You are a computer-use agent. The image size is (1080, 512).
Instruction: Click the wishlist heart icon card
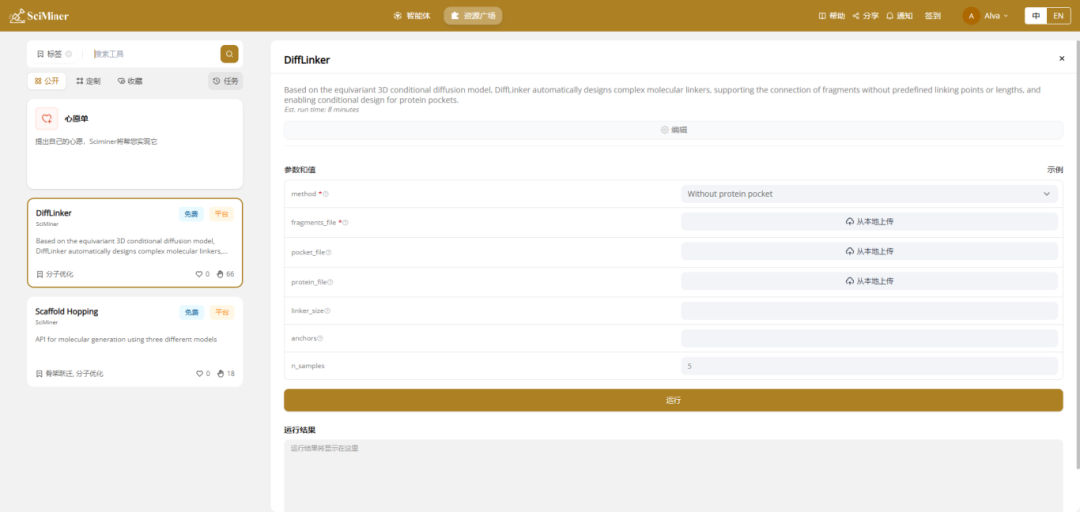[x=46, y=119]
